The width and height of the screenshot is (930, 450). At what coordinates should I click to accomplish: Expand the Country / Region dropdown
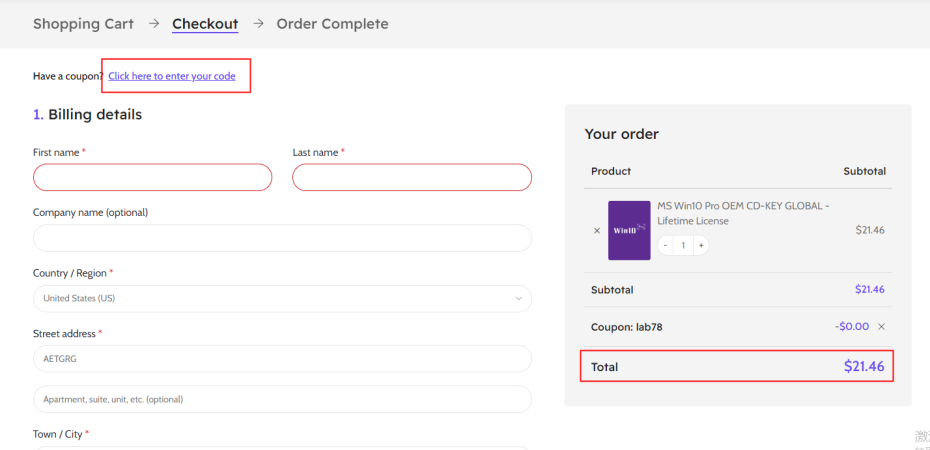(x=282, y=298)
